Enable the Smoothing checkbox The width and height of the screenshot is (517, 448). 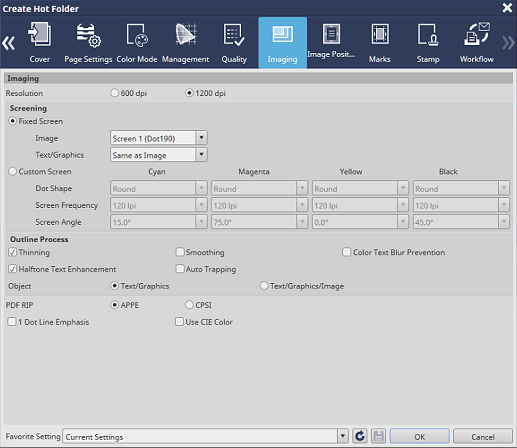[180, 252]
